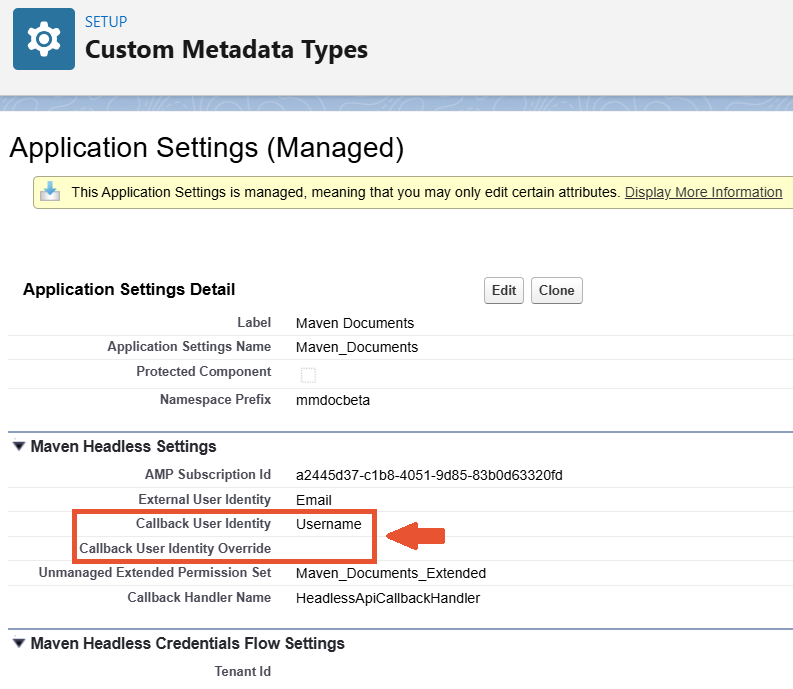Open the Display More Information link

click(703, 192)
